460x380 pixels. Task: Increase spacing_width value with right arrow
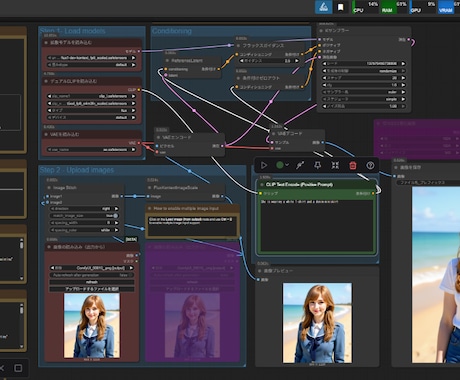click(x=116, y=223)
